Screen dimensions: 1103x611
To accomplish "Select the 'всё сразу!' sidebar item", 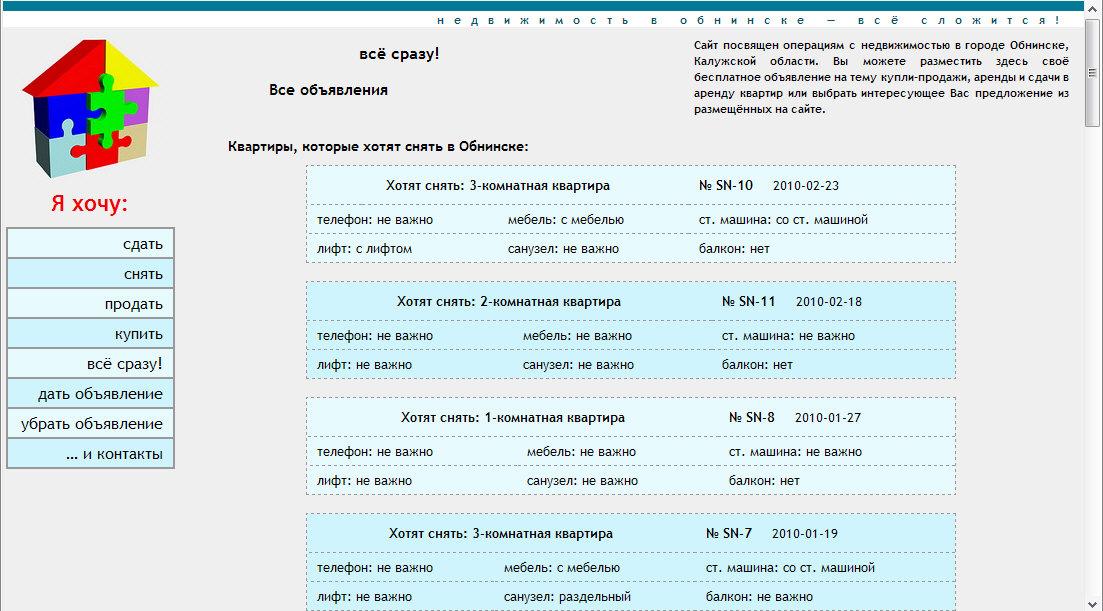I will [90, 364].
